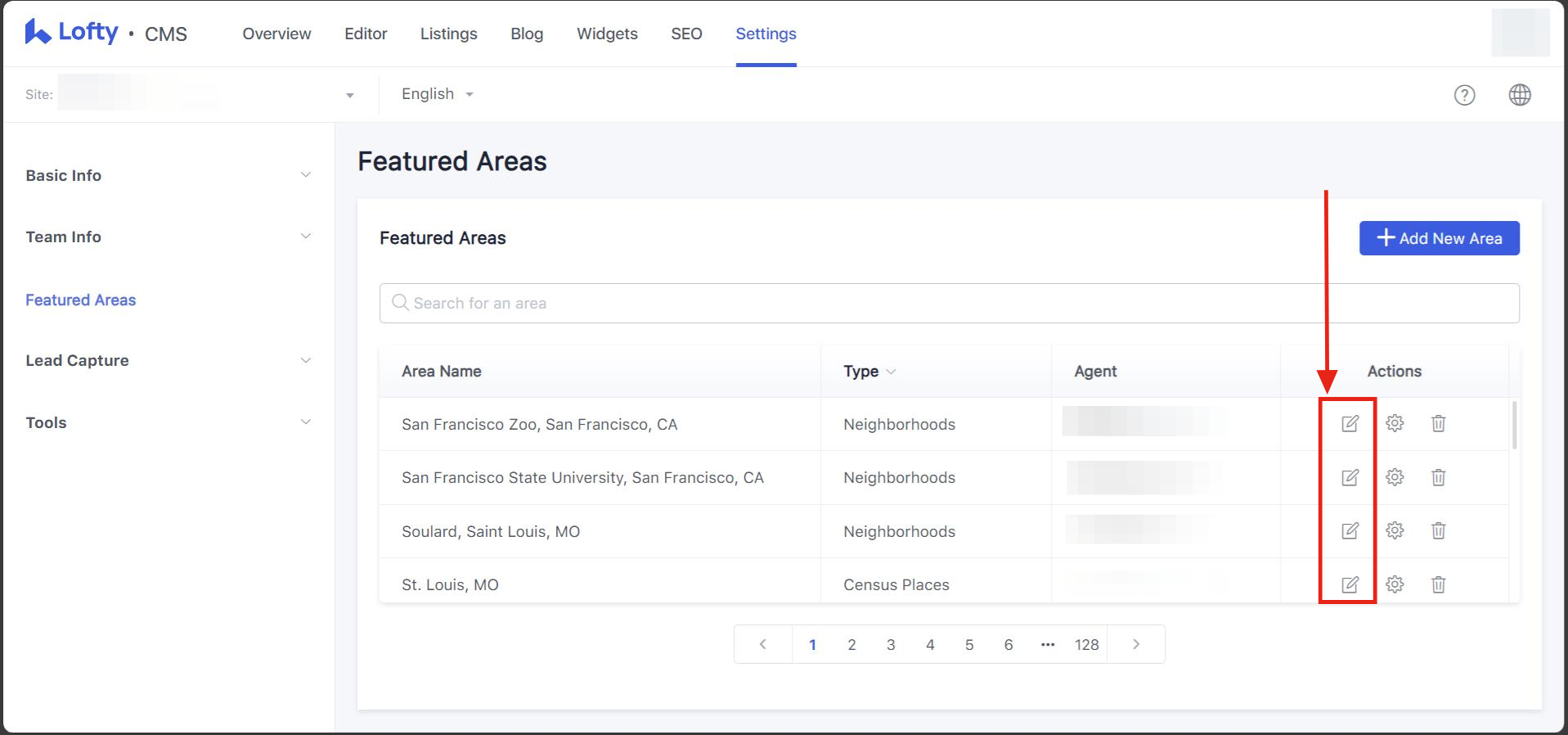Screen dimensions: 1568x735
Task: Switch to the Listings tab
Action: pos(448,34)
